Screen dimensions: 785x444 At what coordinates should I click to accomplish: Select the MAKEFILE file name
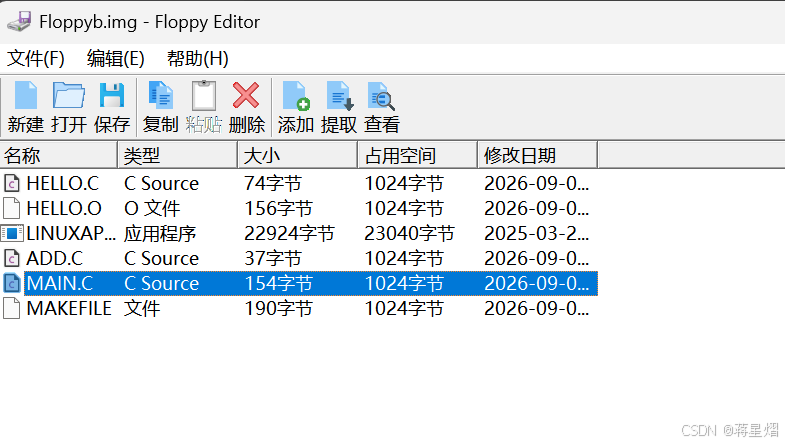[x=69, y=309]
